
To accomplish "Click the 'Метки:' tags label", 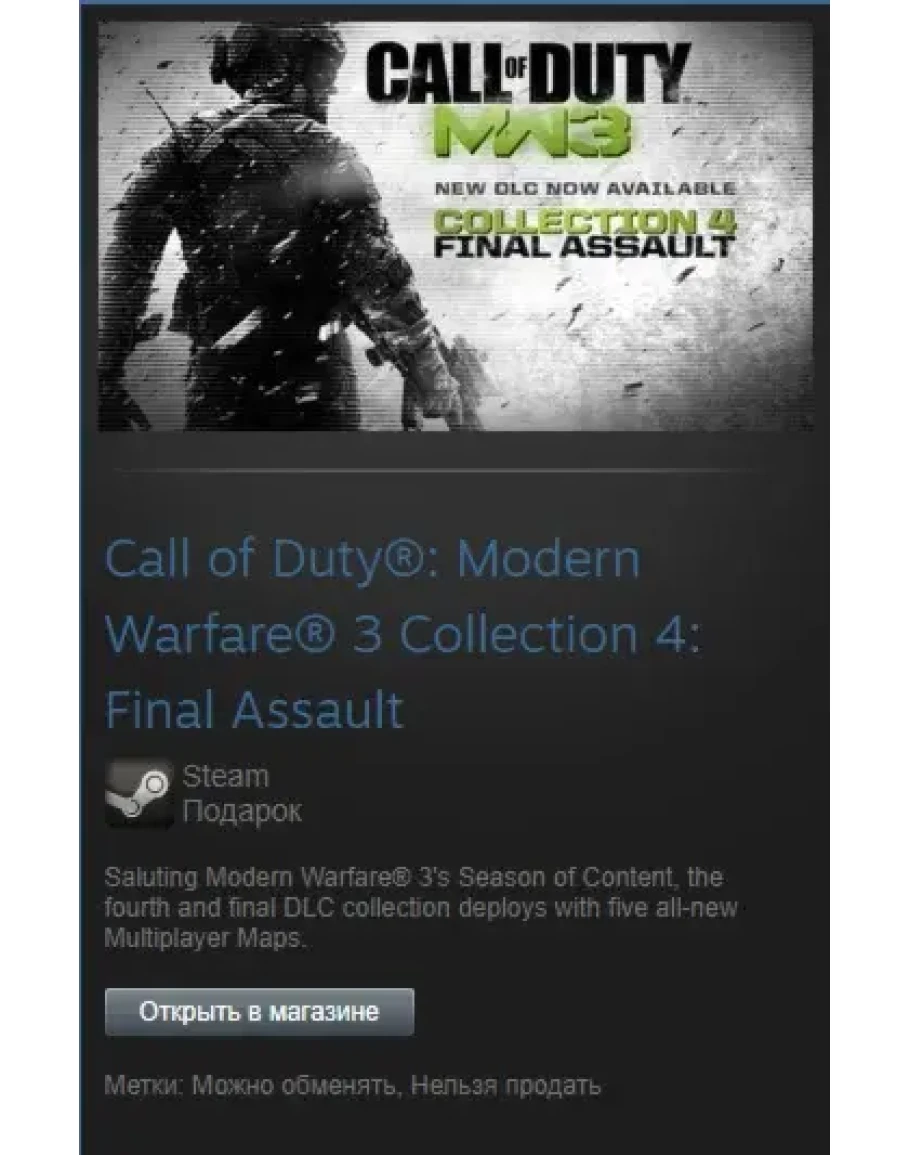I will tap(144, 1086).
